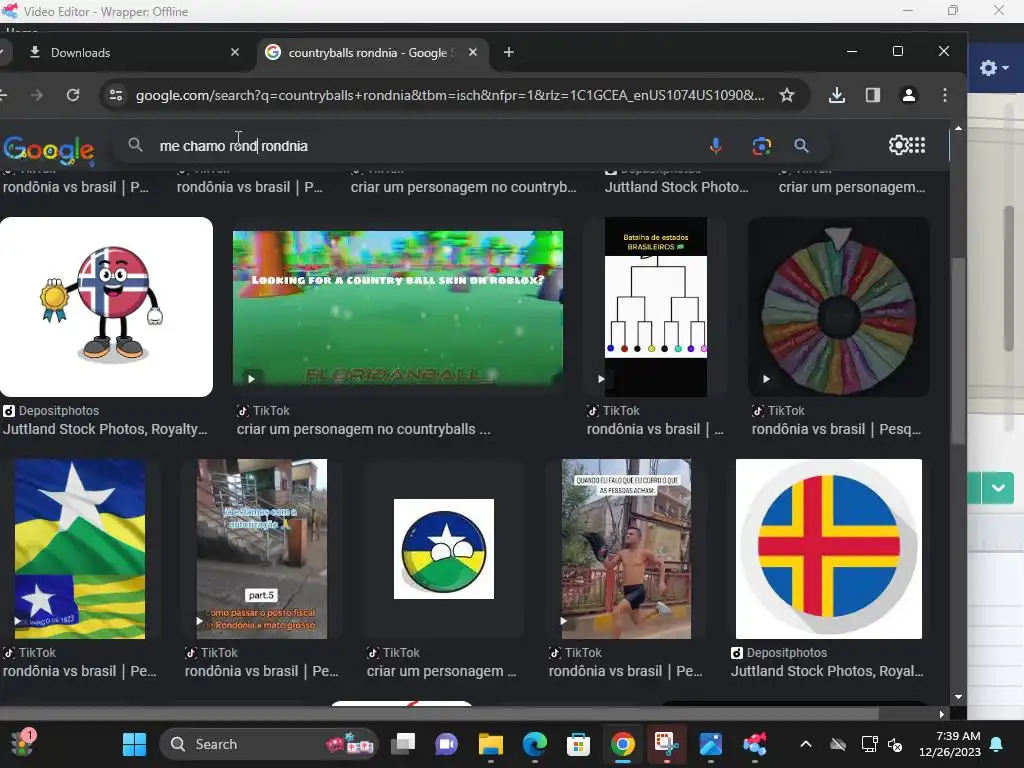The width and height of the screenshot is (1024, 768).
Task: Open the Rondônia waving flag thumbnail
Action: (80, 549)
